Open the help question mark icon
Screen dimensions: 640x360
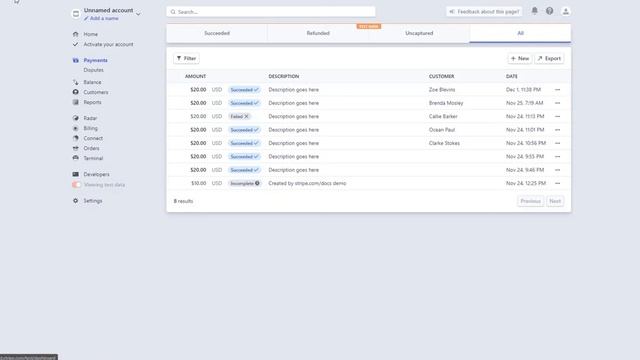tap(550, 11)
